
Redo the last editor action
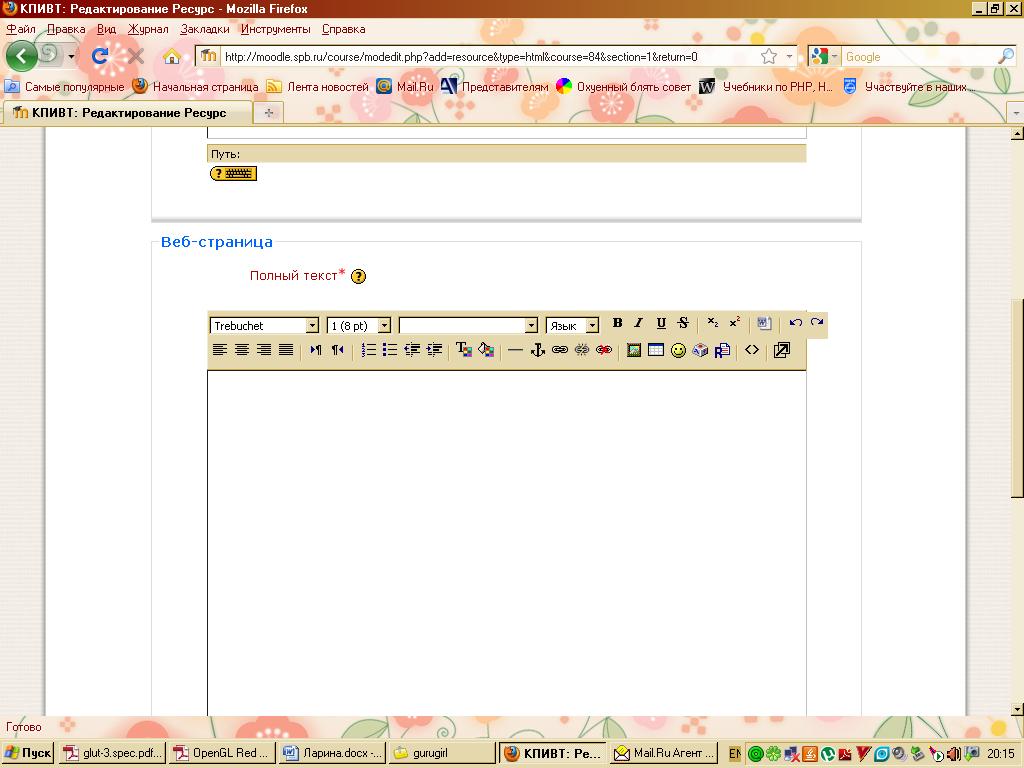pyautogui.click(x=817, y=323)
